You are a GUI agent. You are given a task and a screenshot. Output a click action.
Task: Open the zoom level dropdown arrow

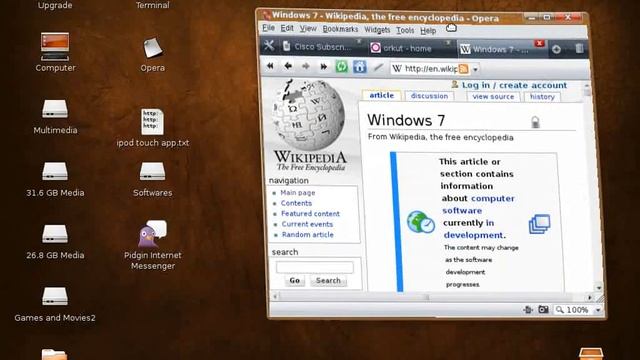click(598, 311)
